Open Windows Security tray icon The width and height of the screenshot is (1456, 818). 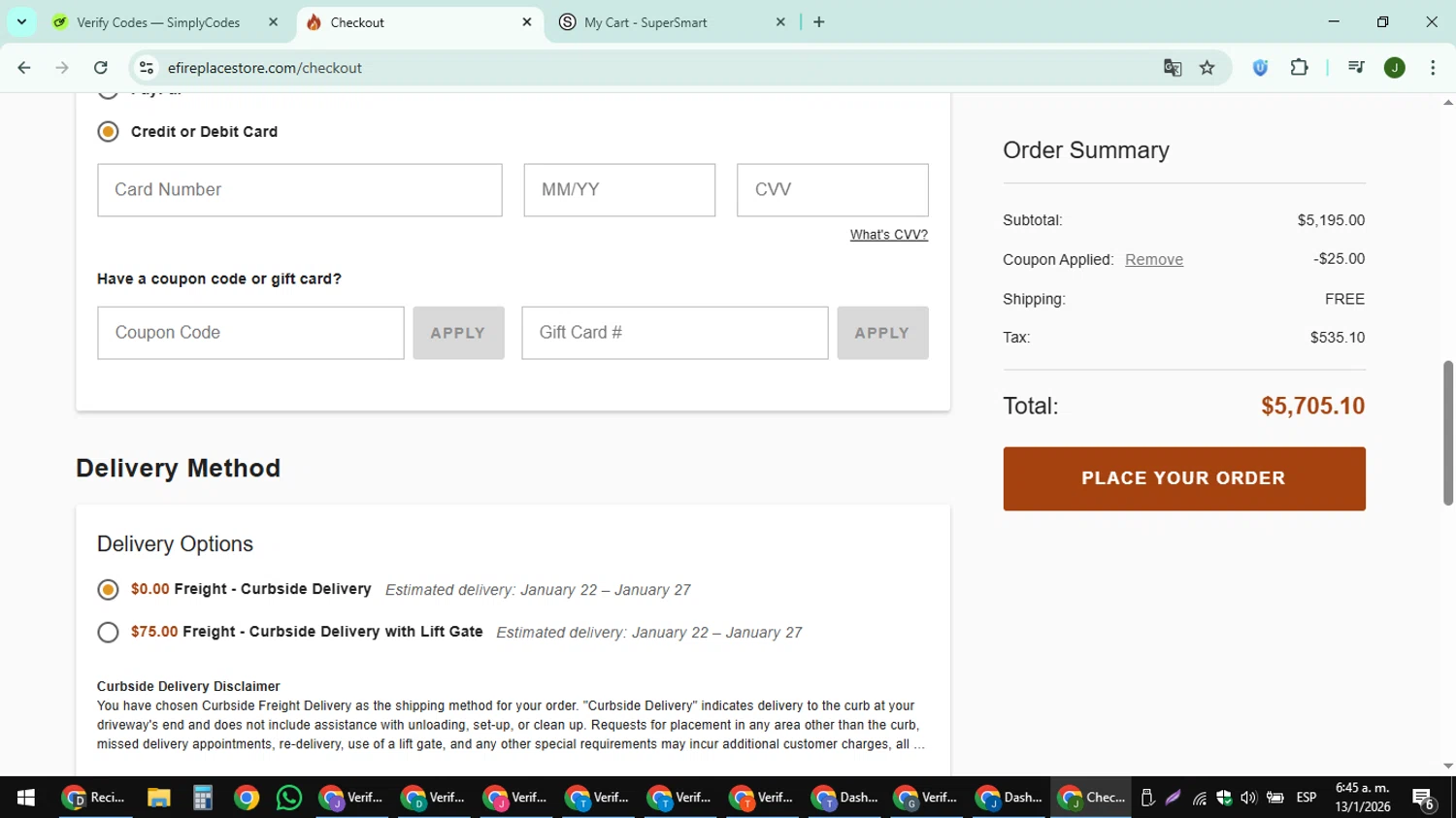point(1224,798)
